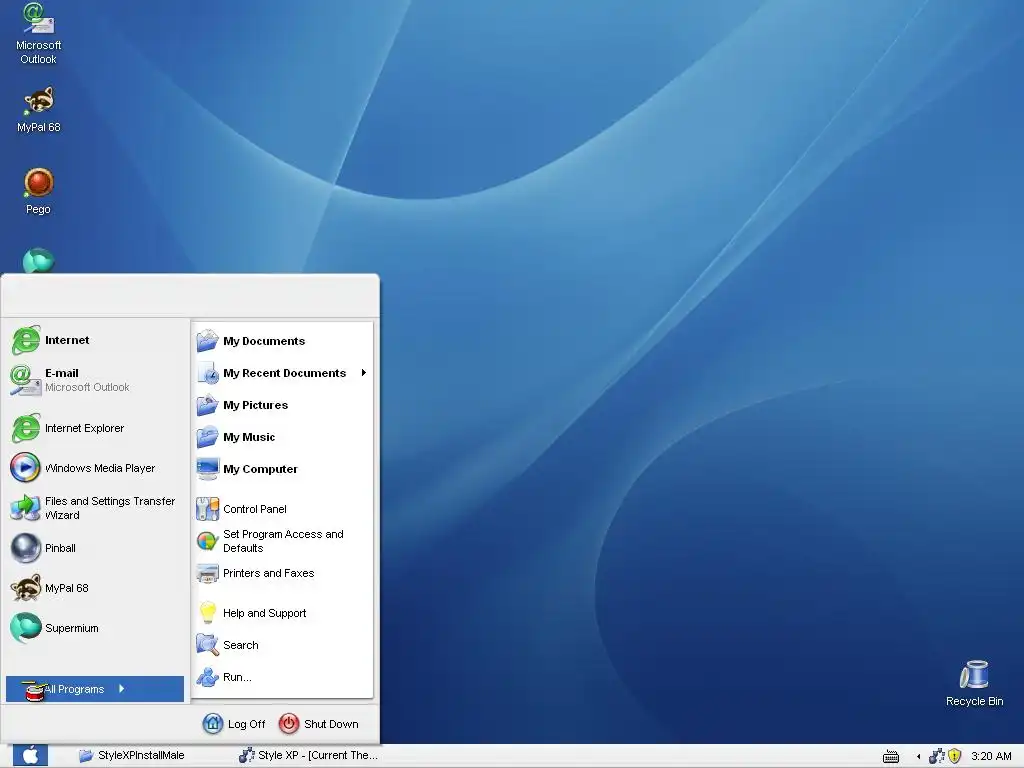Open Control Panel
The height and width of the screenshot is (768, 1024).
pyautogui.click(x=242, y=509)
